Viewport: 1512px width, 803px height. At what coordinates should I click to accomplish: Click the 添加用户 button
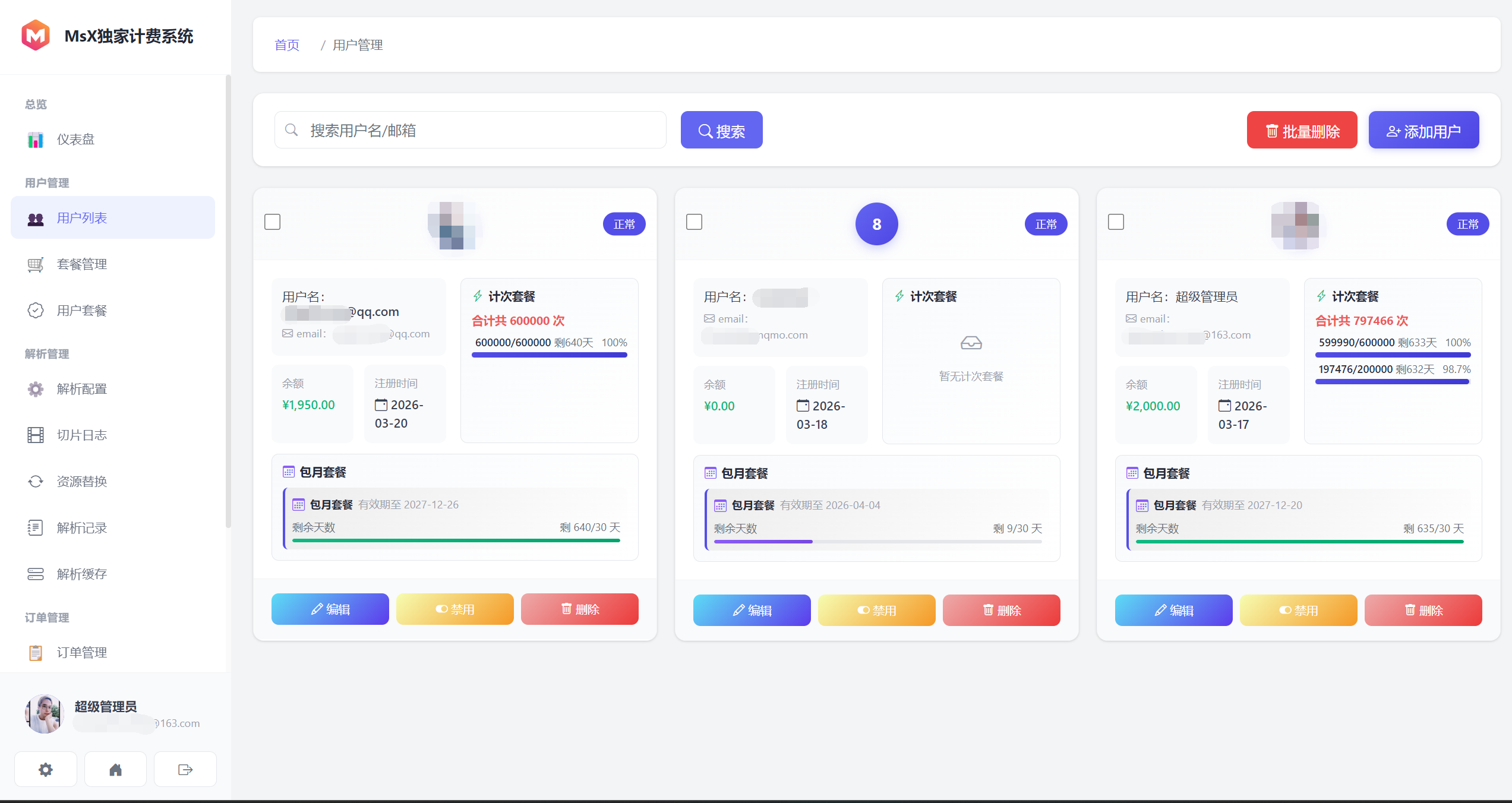[x=1423, y=130]
